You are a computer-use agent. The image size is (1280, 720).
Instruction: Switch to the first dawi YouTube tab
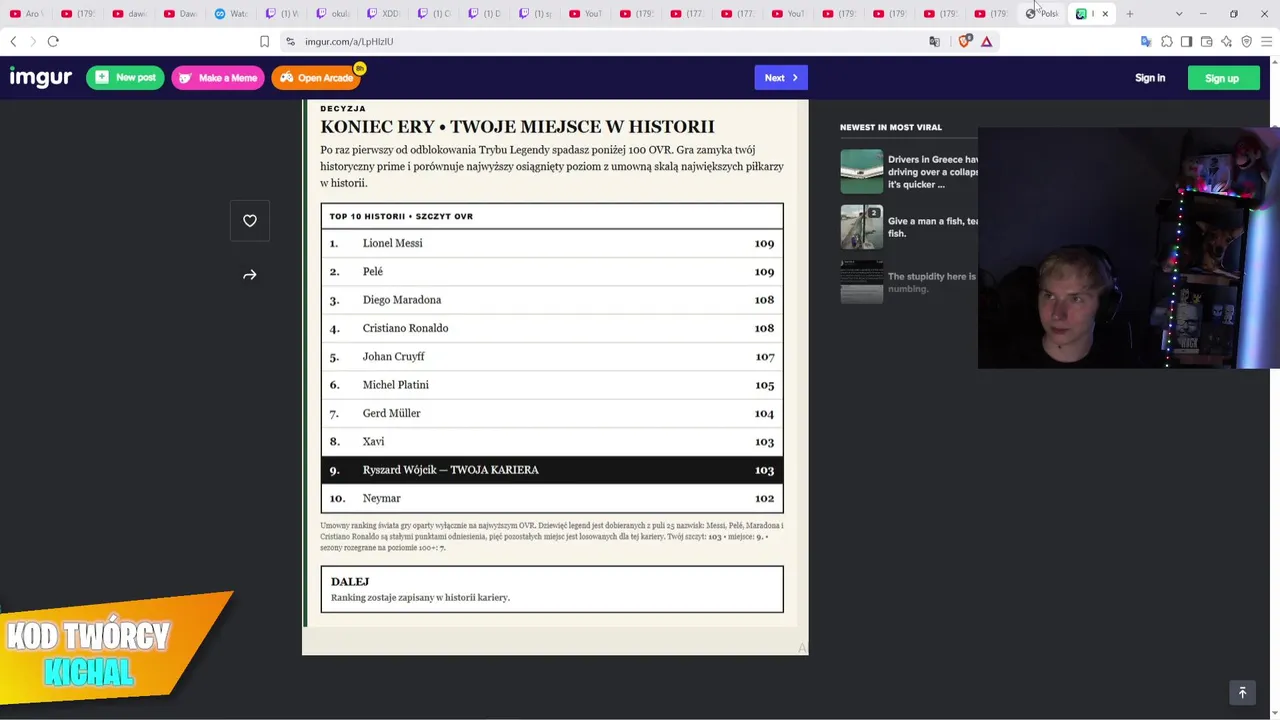click(129, 14)
